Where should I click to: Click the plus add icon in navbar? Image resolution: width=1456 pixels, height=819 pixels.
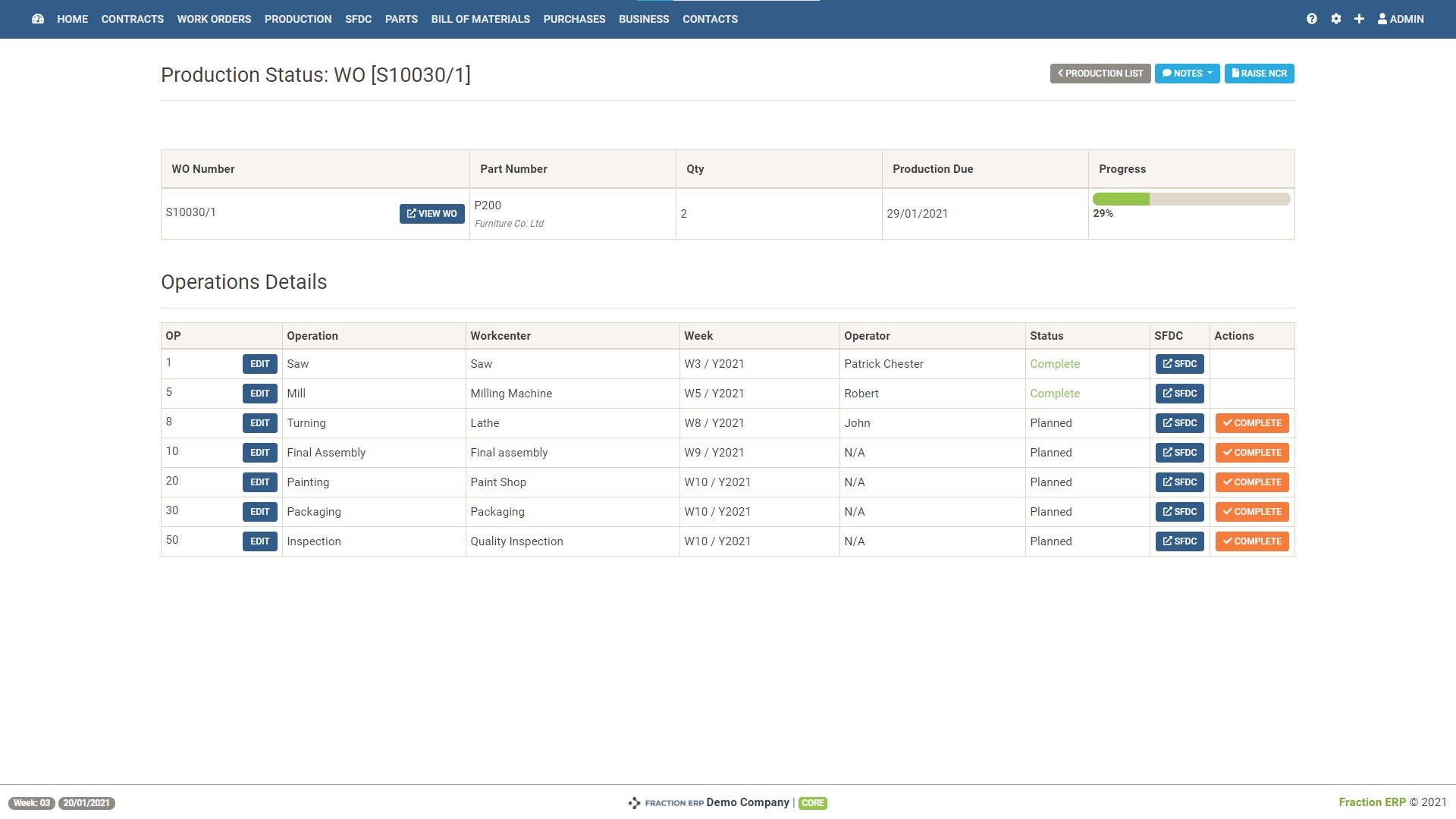pyautogui.click(x=1359, y=19)
